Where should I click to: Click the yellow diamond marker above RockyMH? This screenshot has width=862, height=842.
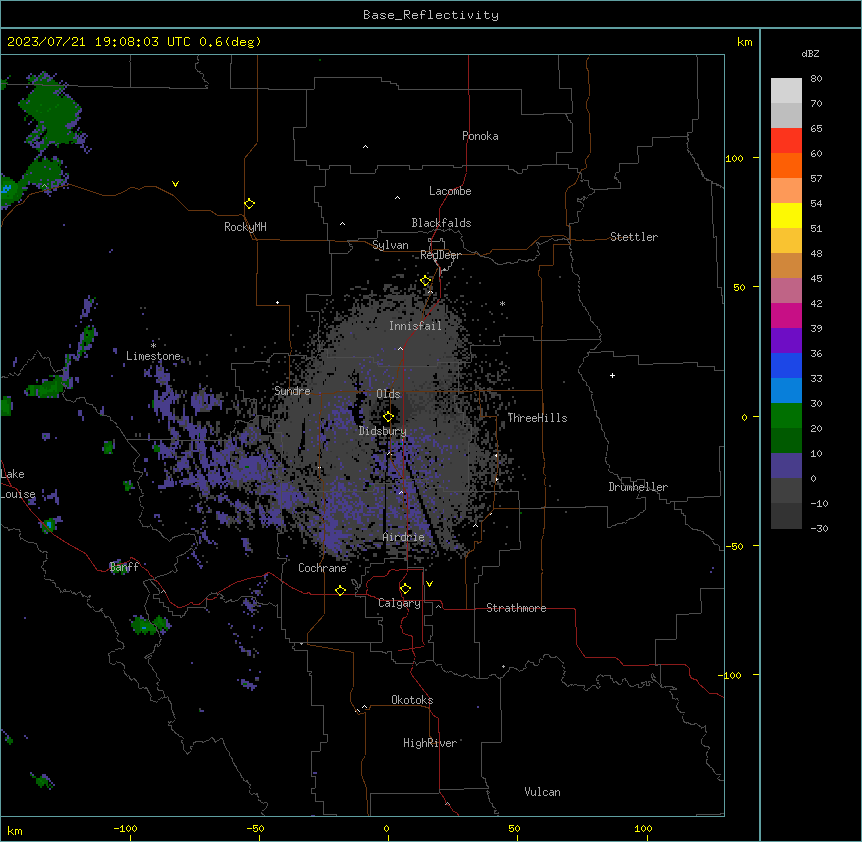(x=250, y=204)
